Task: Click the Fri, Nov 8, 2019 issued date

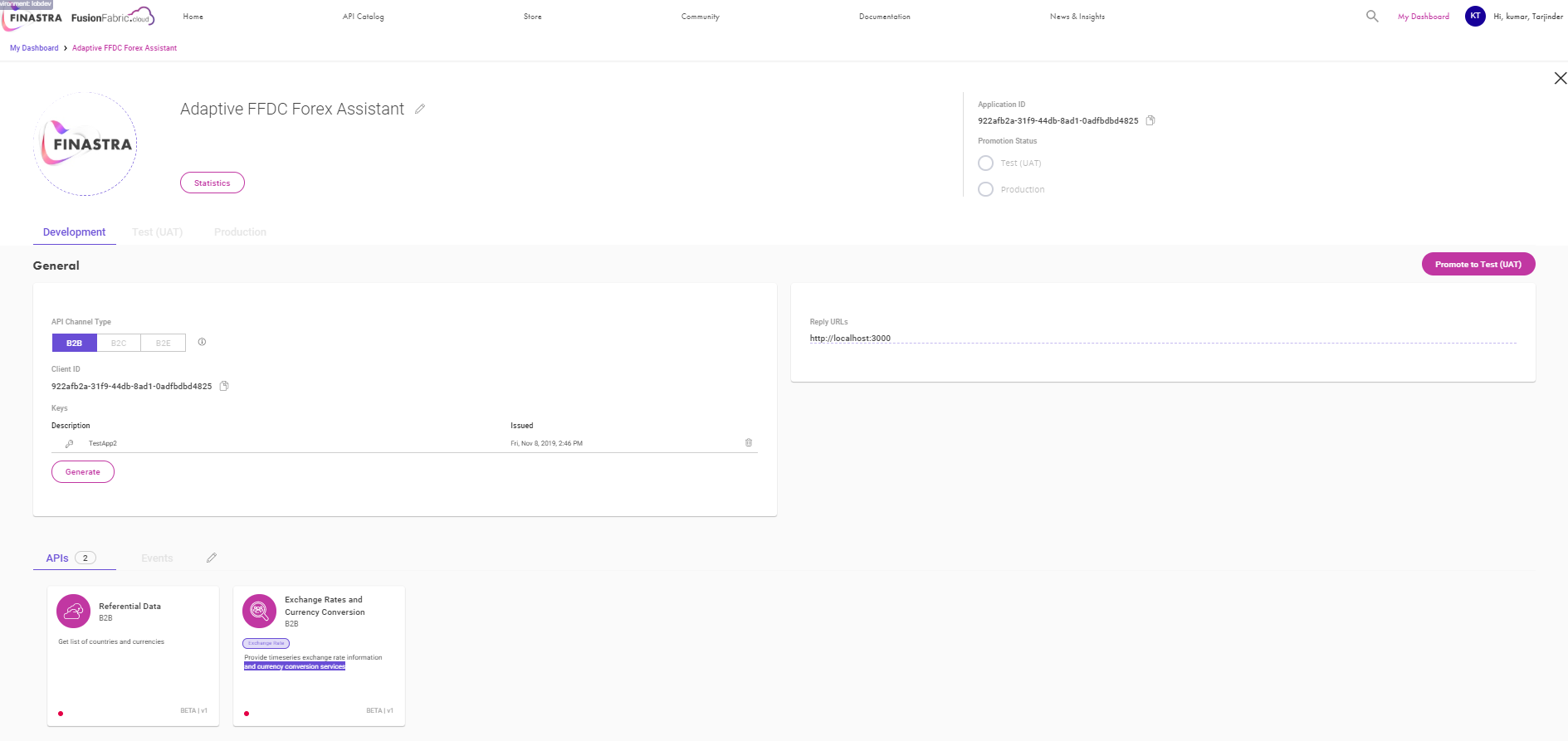Action: [x=546, y=443]
